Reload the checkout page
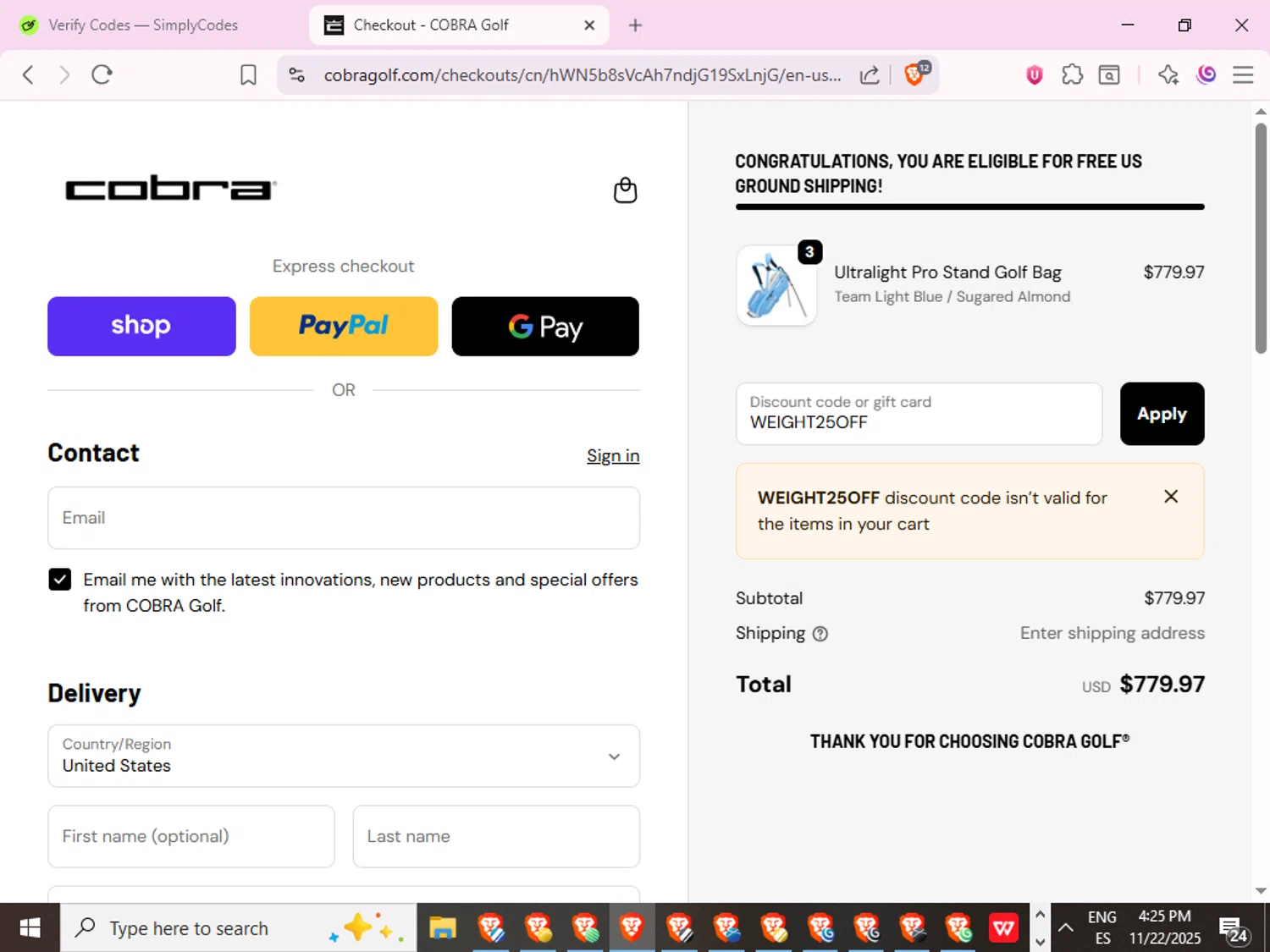The height and width of the screenshot is (952, 1270). (102, 74)
